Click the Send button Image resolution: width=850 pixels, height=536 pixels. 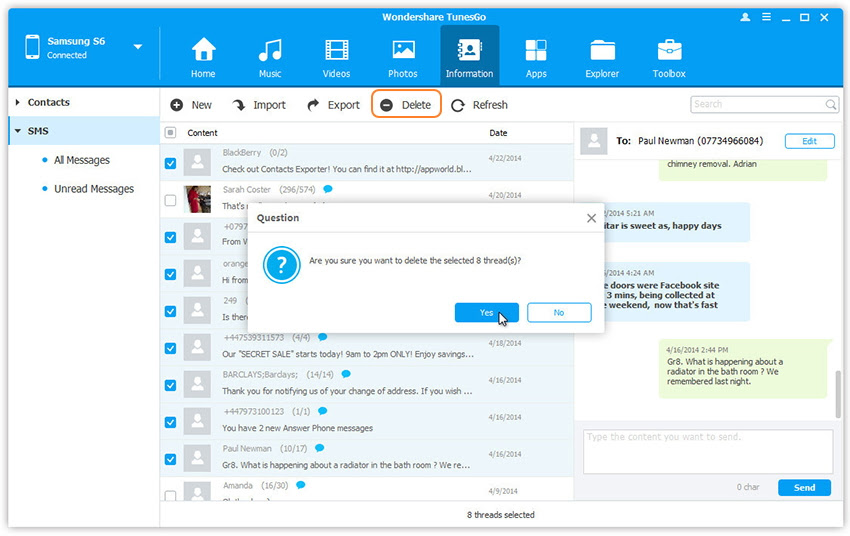804,487
